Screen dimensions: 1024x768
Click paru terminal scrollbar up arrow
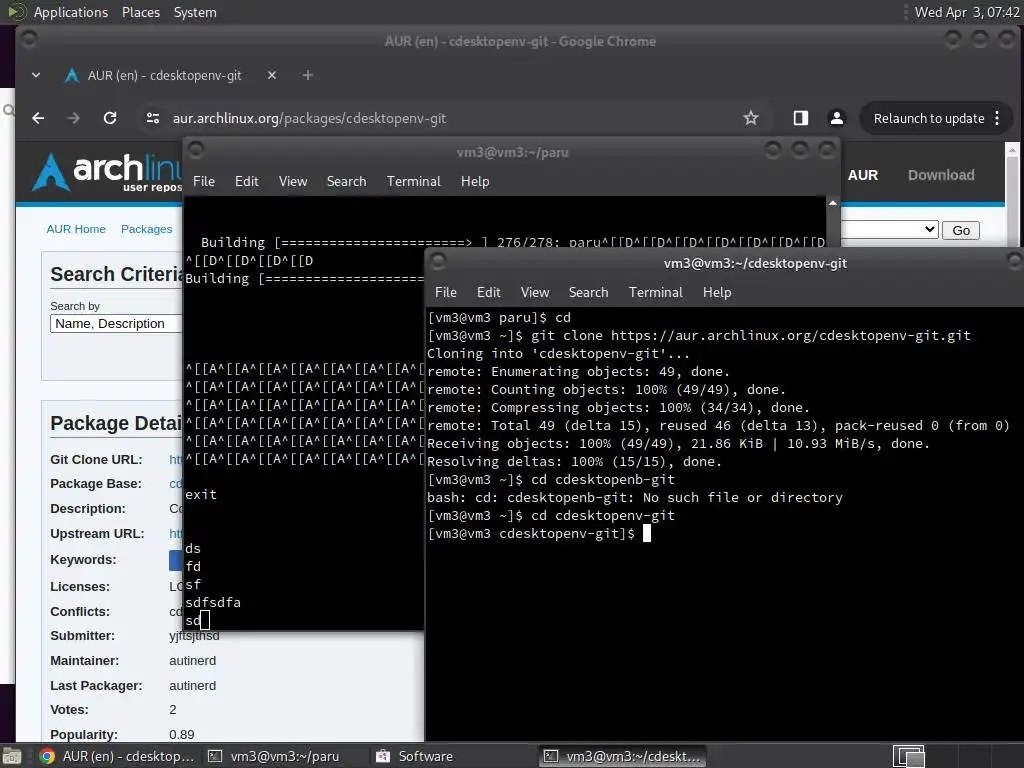coord(833,203)
